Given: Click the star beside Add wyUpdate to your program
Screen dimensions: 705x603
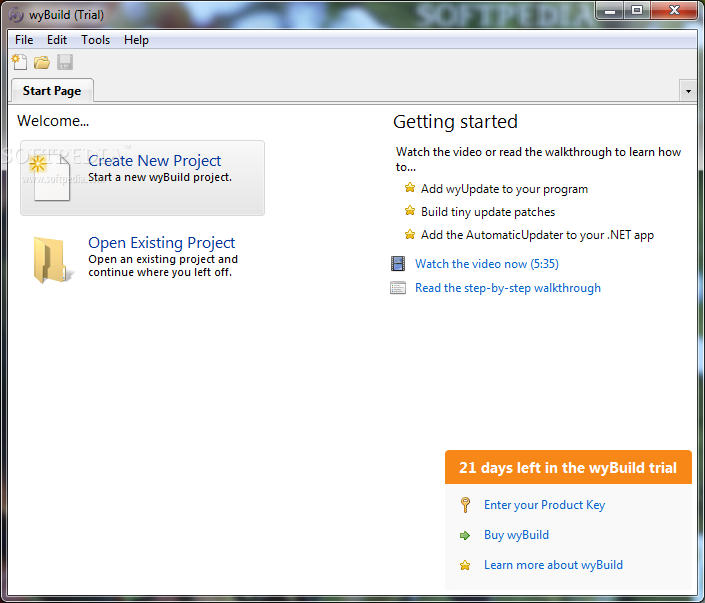Looking at the screenshot, I should [x=410, y=188].
